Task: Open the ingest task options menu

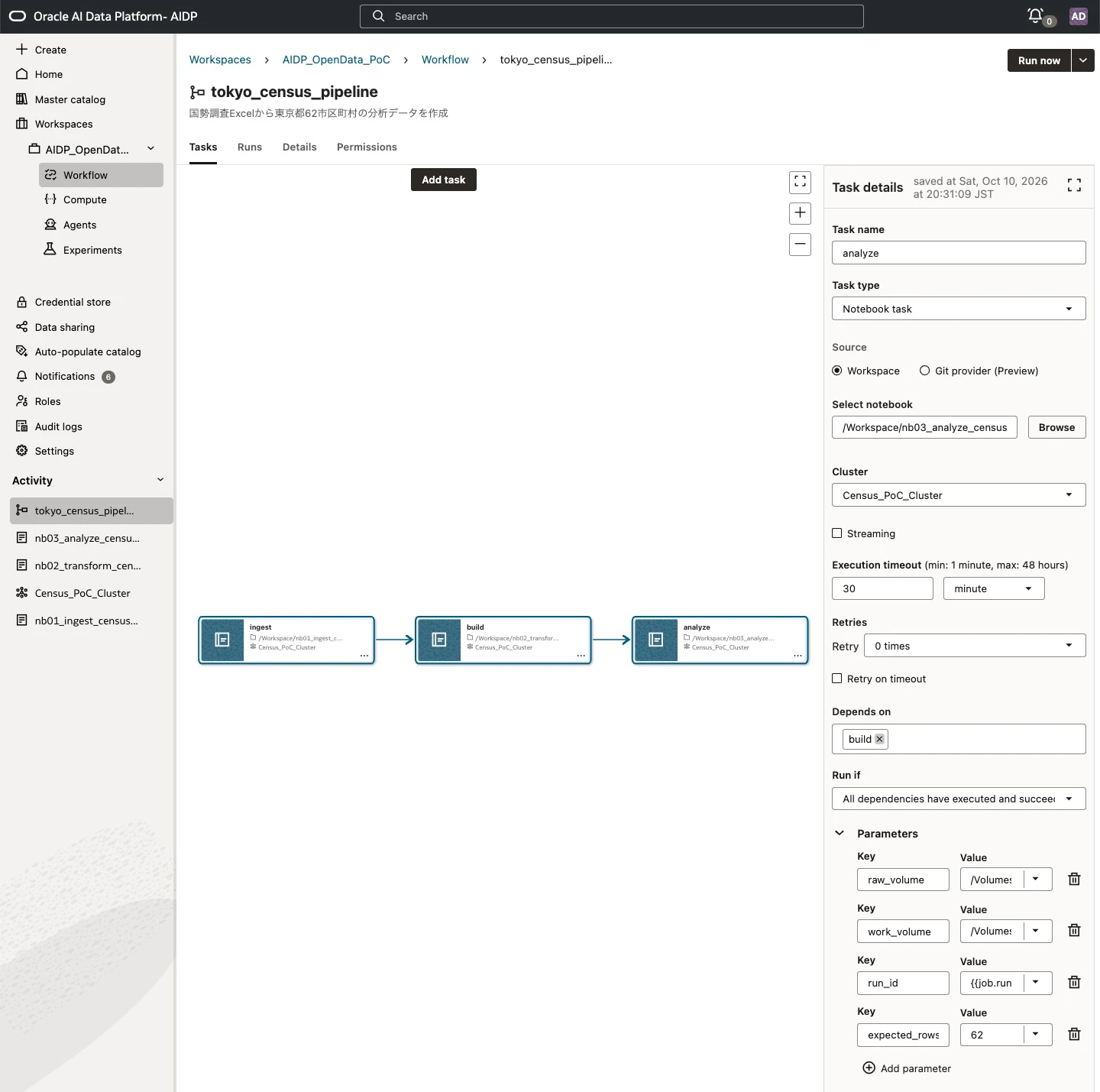Action: pos(364,656)
